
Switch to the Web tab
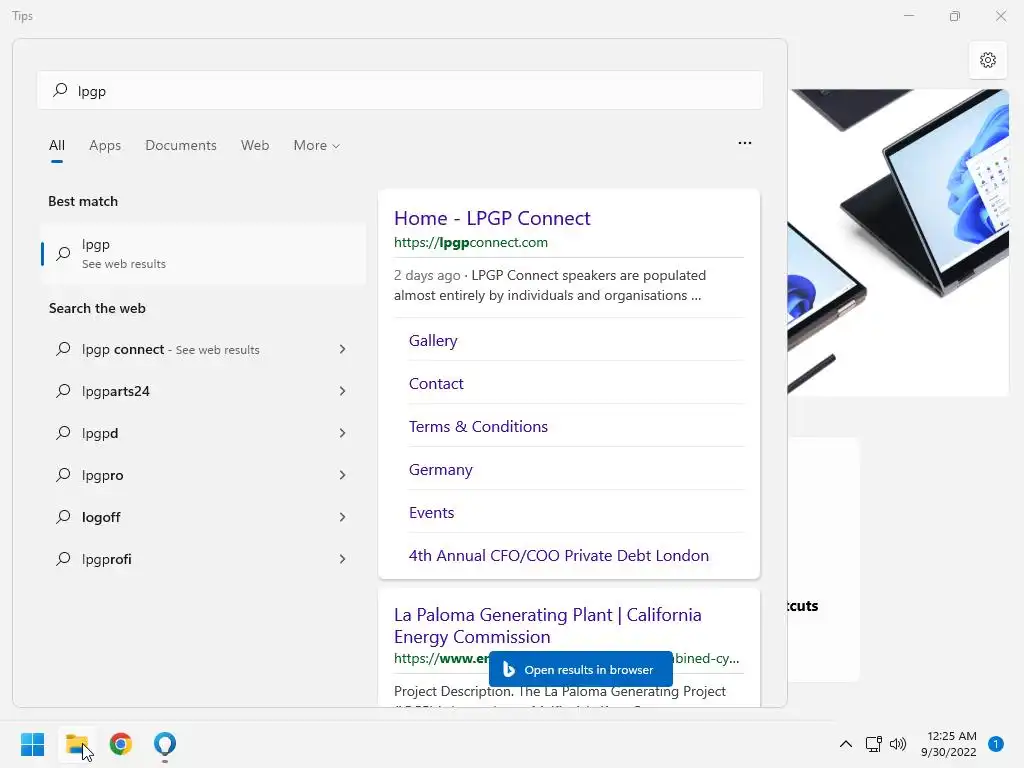(255, 146)
